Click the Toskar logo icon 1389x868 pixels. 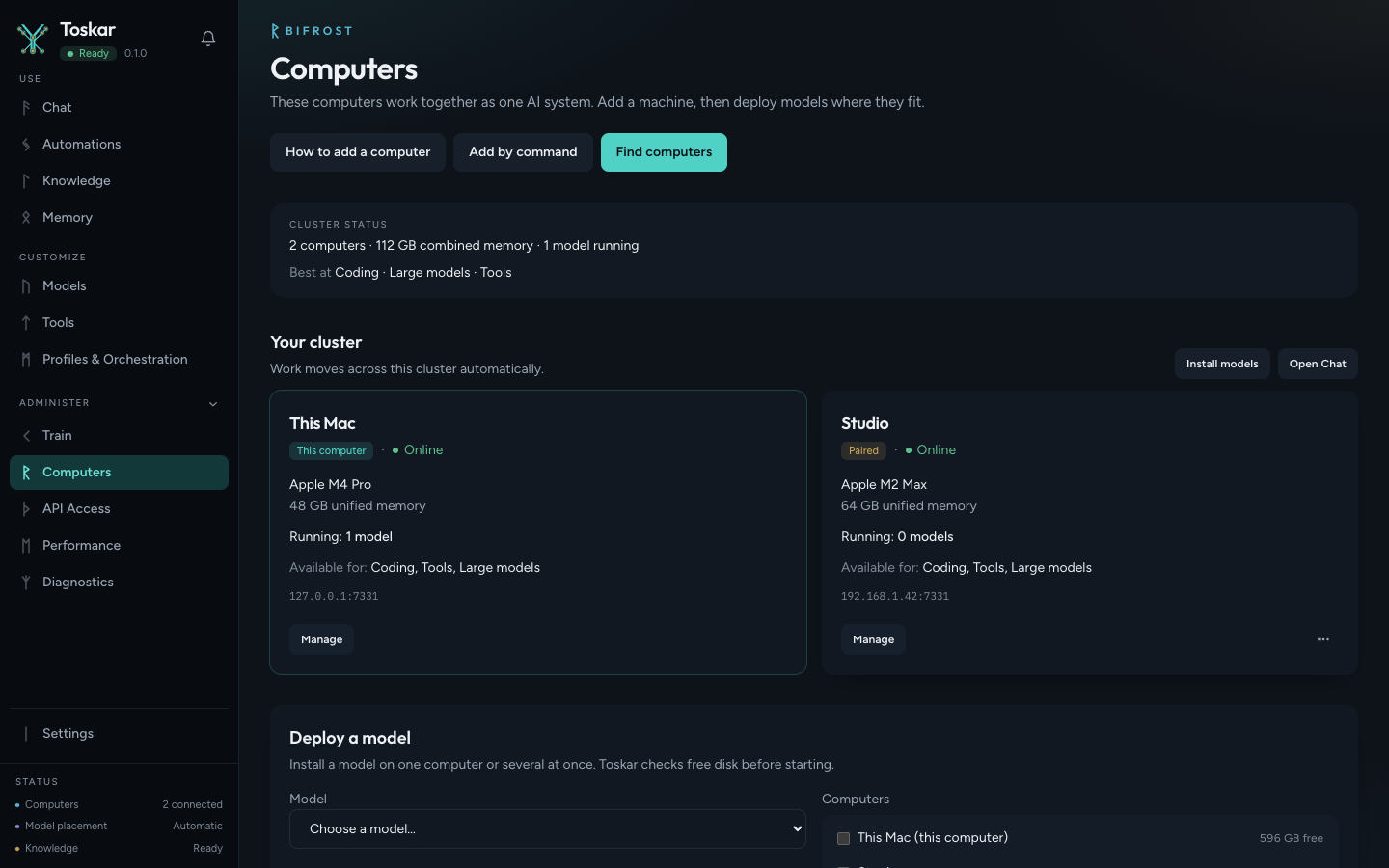(x=33, y=39)
